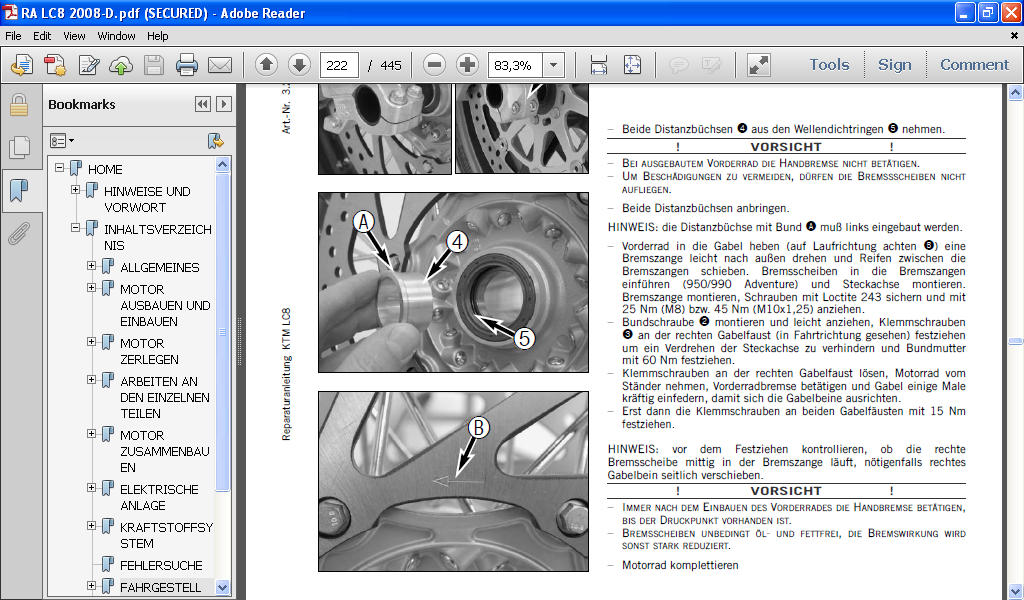Open the Tools pane
Screen dimensions: 1024x600
click(829, 65)
